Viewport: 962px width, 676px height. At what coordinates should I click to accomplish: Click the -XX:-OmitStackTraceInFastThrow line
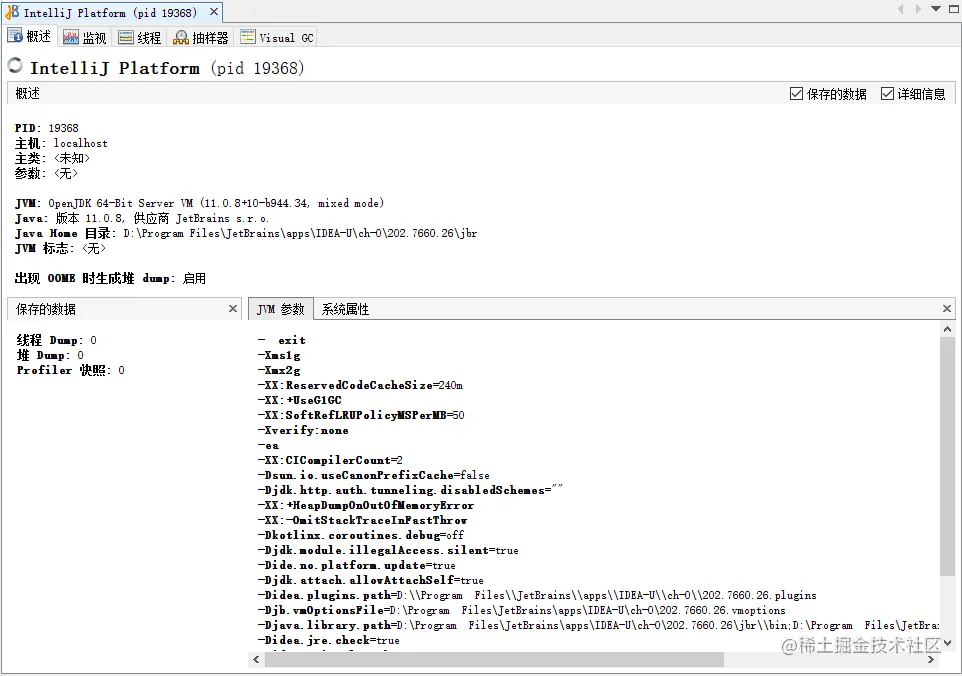tap(363, 520)
